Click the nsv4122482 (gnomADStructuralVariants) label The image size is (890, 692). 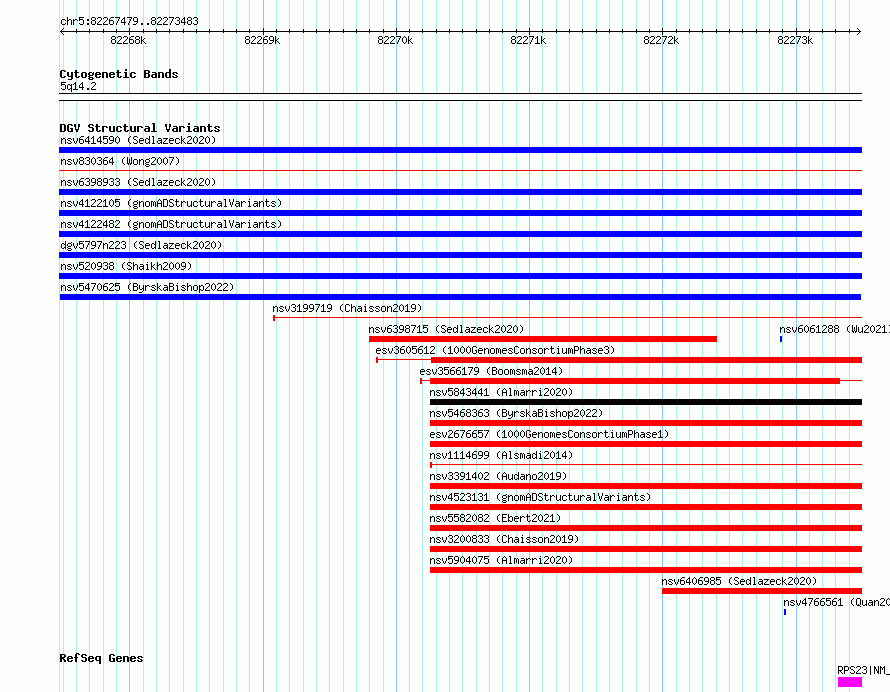click(171, 224)
